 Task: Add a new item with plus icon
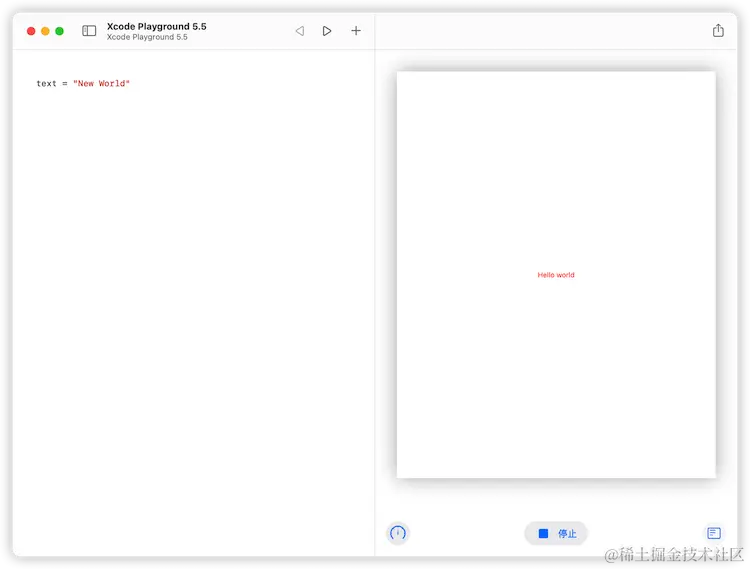[356, 31]
